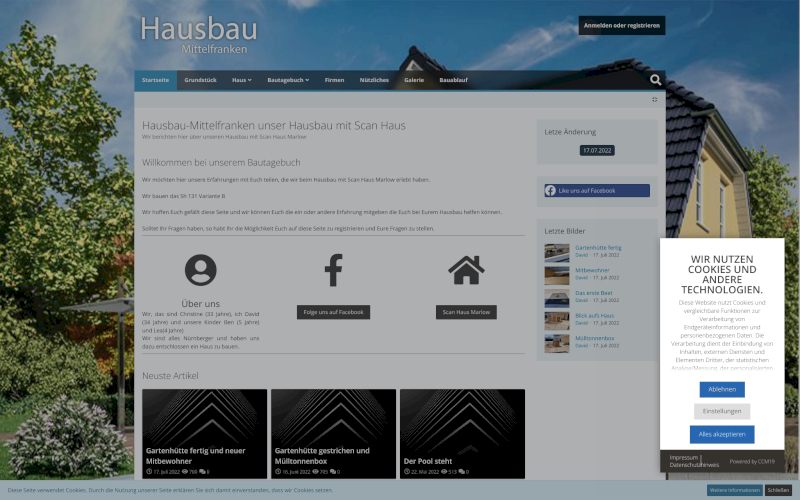Click the user profile icon above Über uns
Screen dimensions: 800x500
pyautogui.click(x=201, y=271)
